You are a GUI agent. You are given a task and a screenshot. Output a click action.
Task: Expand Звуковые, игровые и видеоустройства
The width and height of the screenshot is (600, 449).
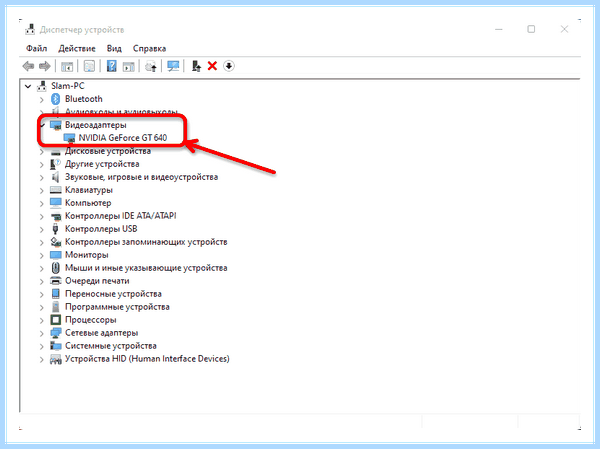(42, 178)
